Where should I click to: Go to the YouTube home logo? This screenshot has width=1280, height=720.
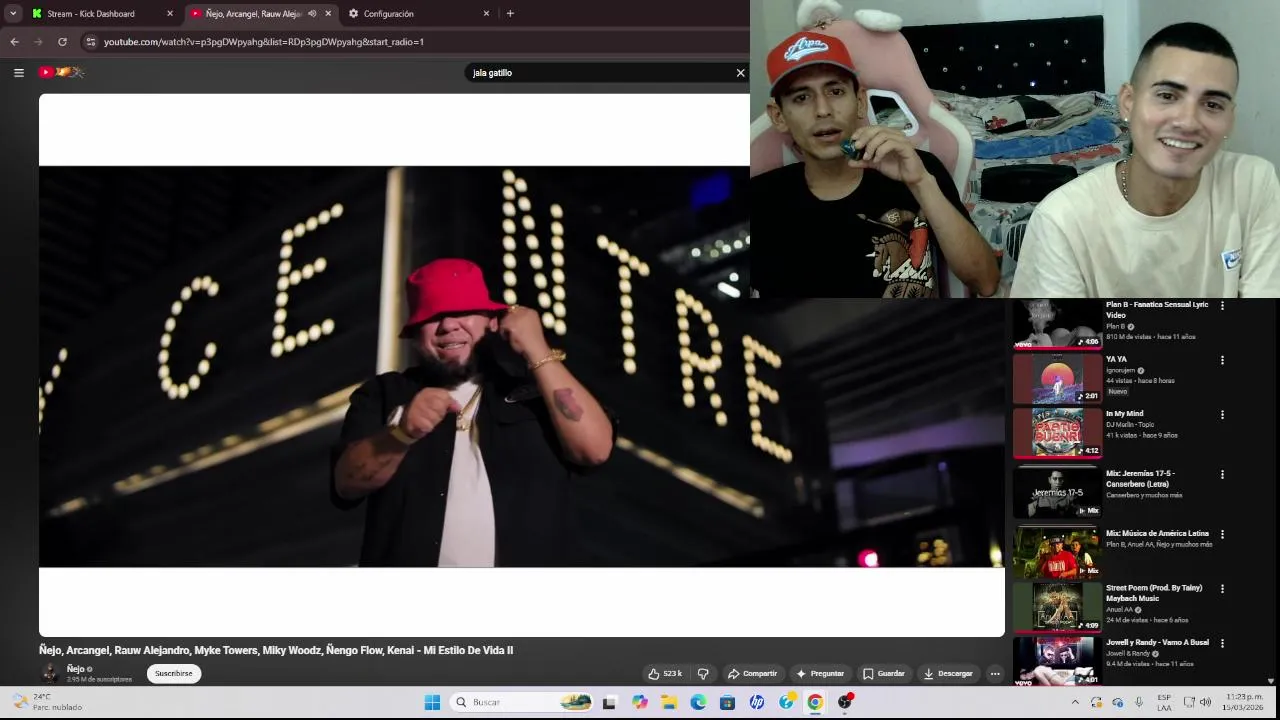click(x=61, y=72)
